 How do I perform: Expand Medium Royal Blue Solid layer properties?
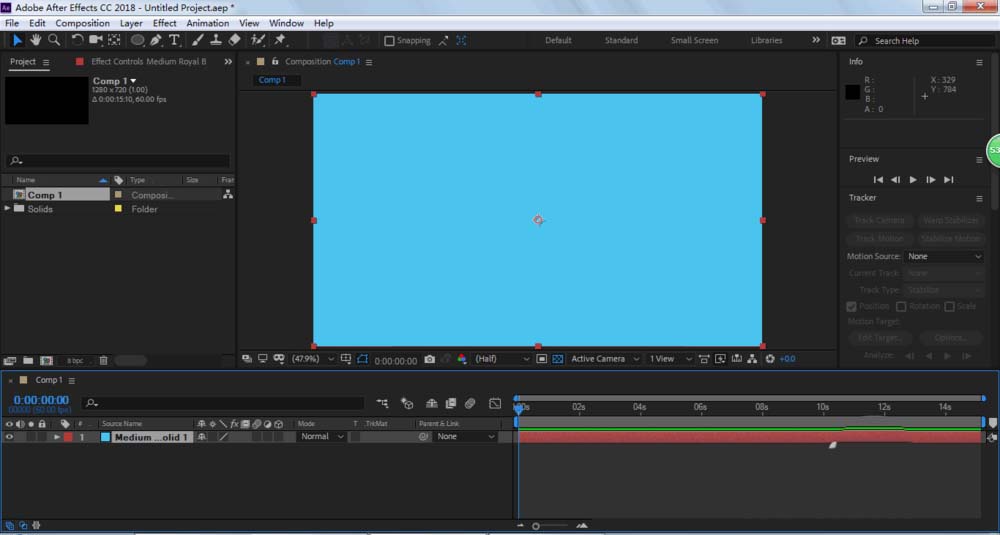57,437
